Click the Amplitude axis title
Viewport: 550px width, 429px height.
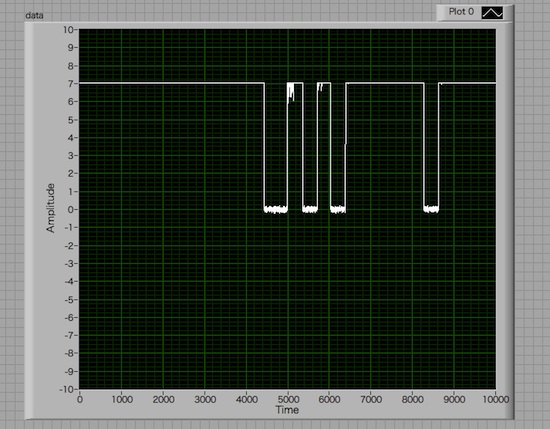[x=51, y=208]
